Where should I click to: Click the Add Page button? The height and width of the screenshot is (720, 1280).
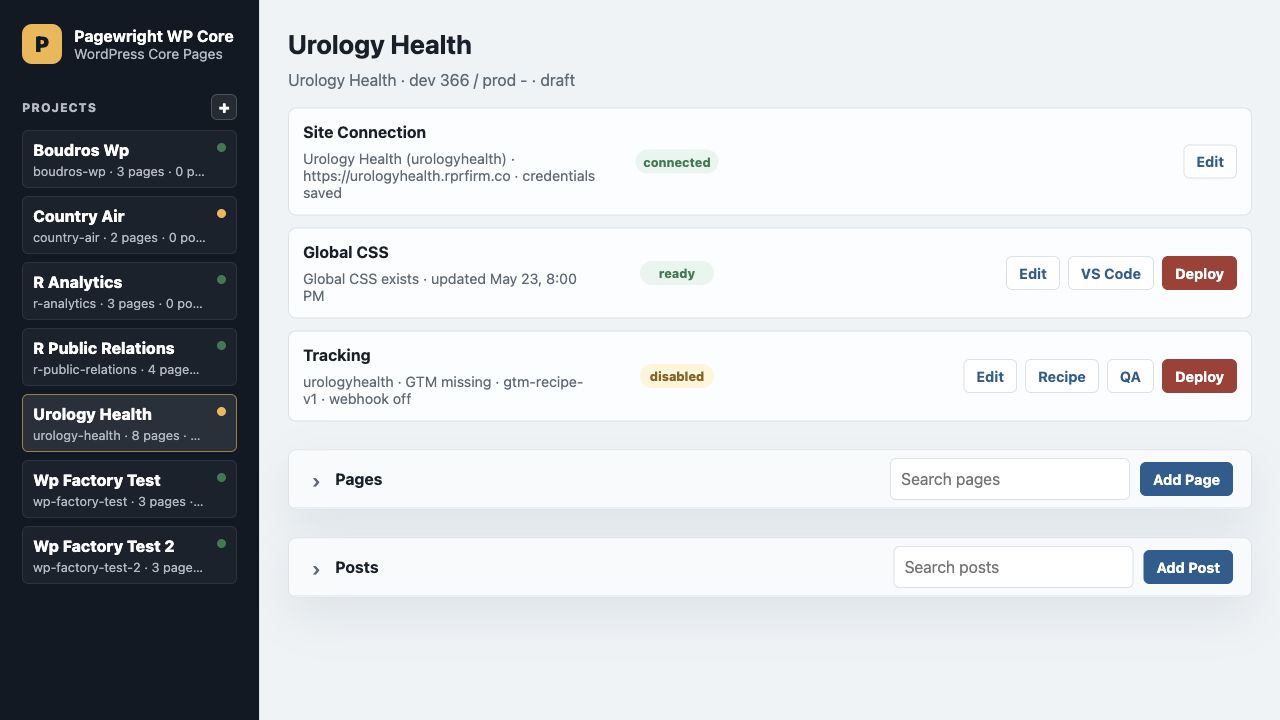pos(1186,479)
